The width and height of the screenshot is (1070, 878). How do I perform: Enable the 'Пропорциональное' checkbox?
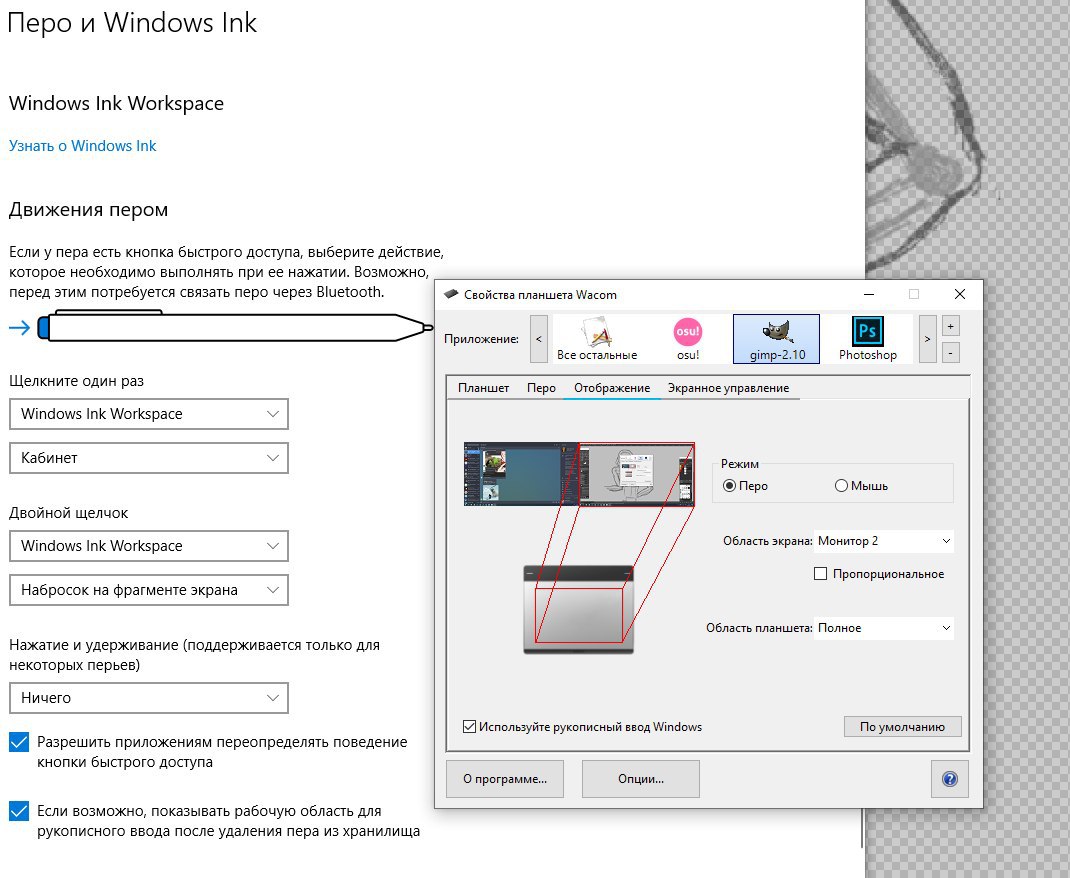821,574
